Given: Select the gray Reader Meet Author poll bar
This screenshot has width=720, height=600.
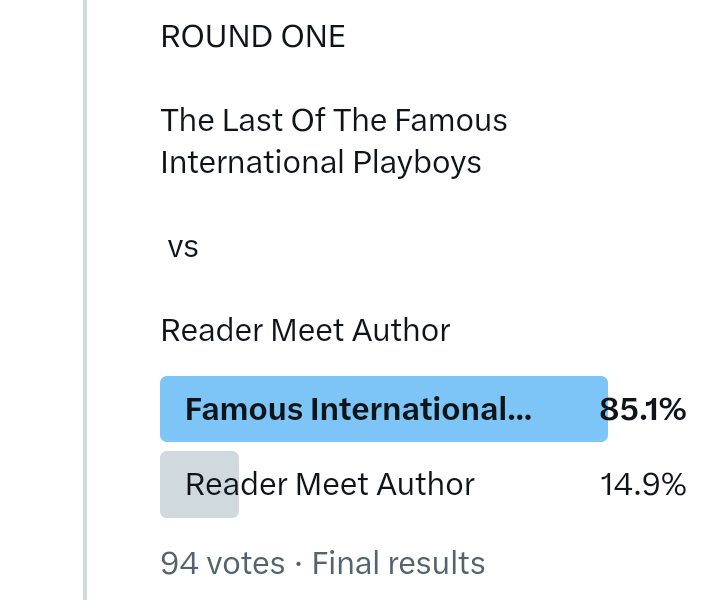Looking at the screenshot, I should coord(199,485).
